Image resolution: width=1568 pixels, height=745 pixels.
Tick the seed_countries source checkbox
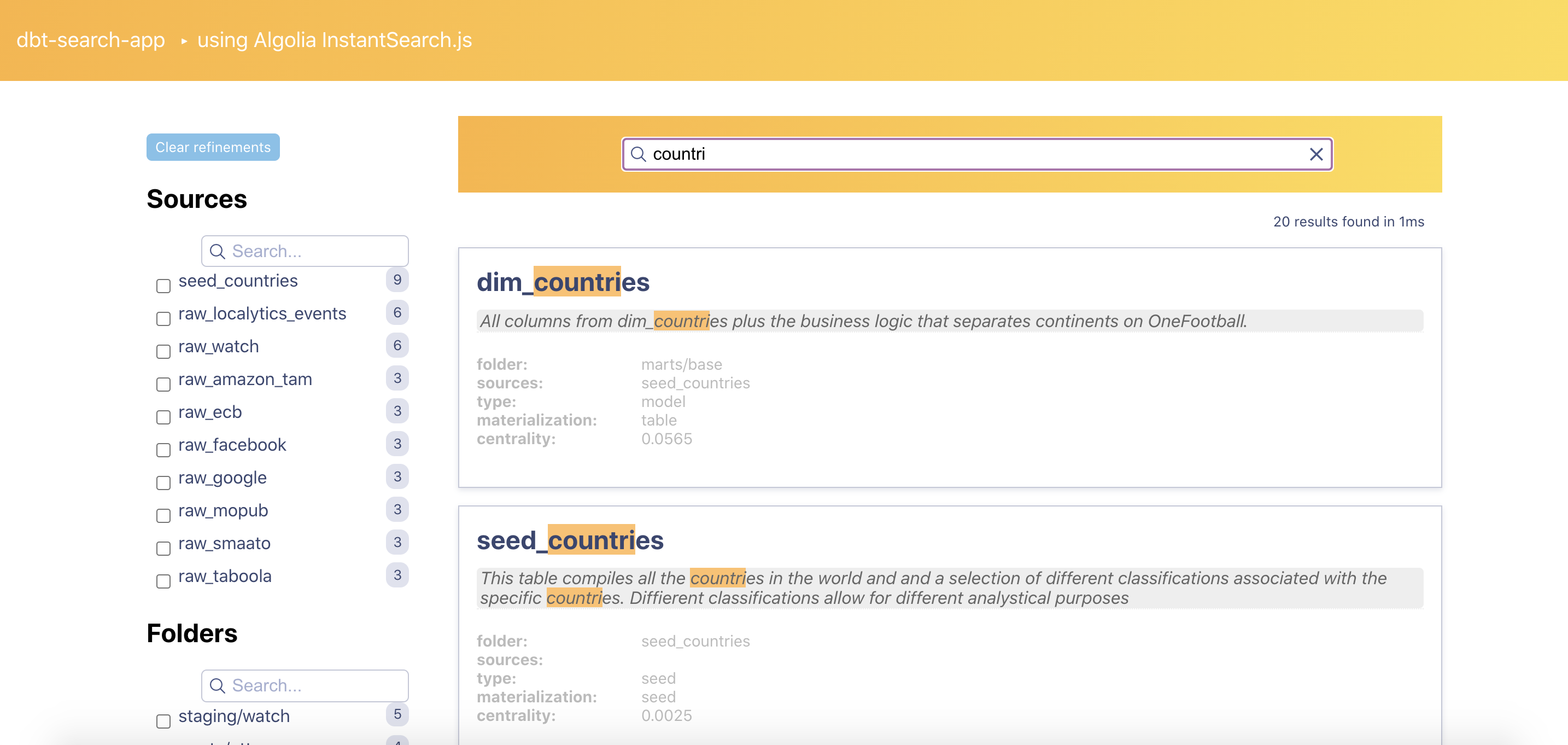pos(163,286)
